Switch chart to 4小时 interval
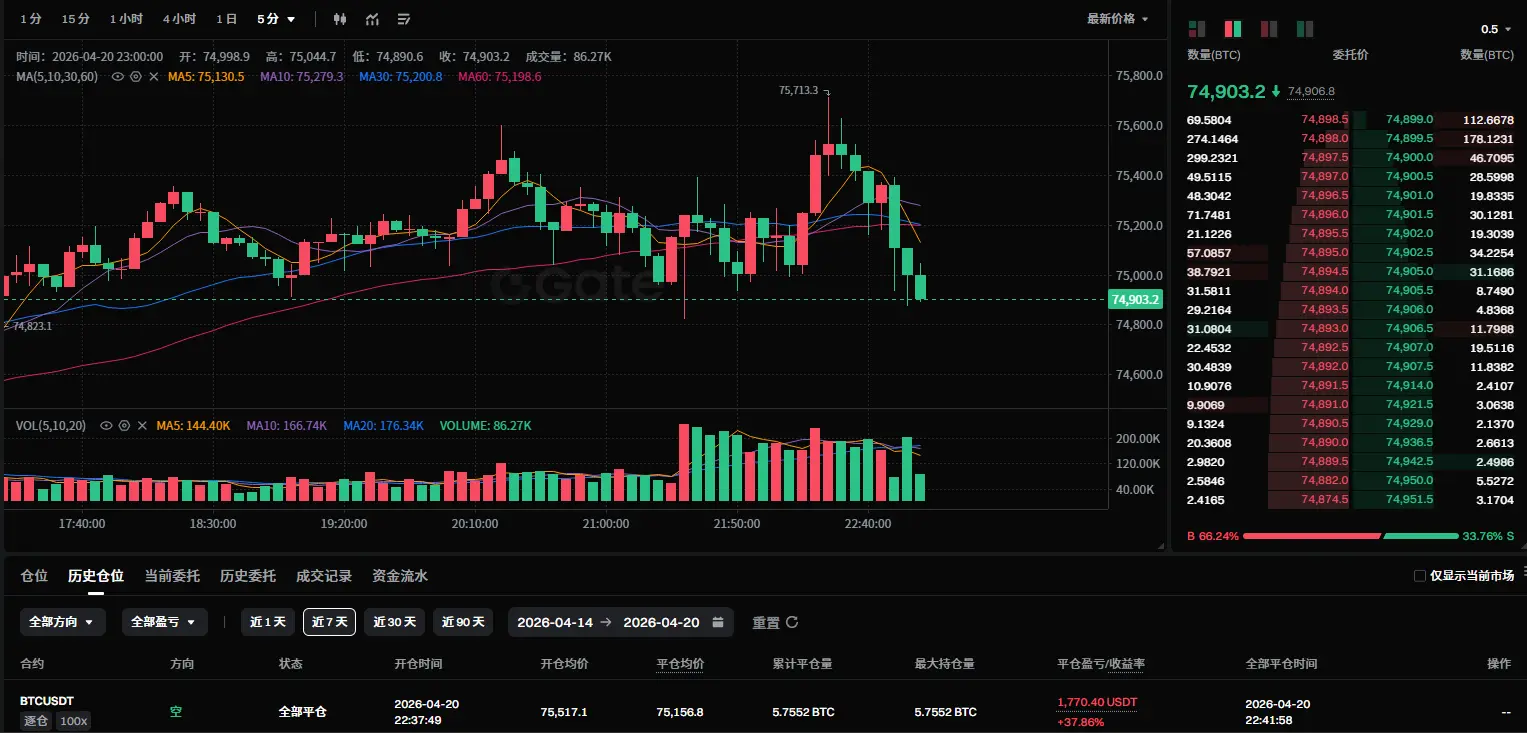The width and height of the screenshot is (1527, 733). [x=179, y=19]
